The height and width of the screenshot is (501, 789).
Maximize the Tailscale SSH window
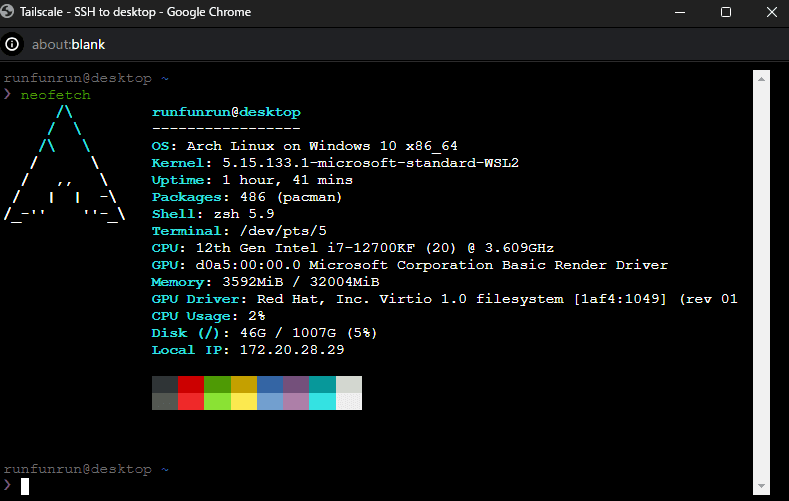[726, 12]
